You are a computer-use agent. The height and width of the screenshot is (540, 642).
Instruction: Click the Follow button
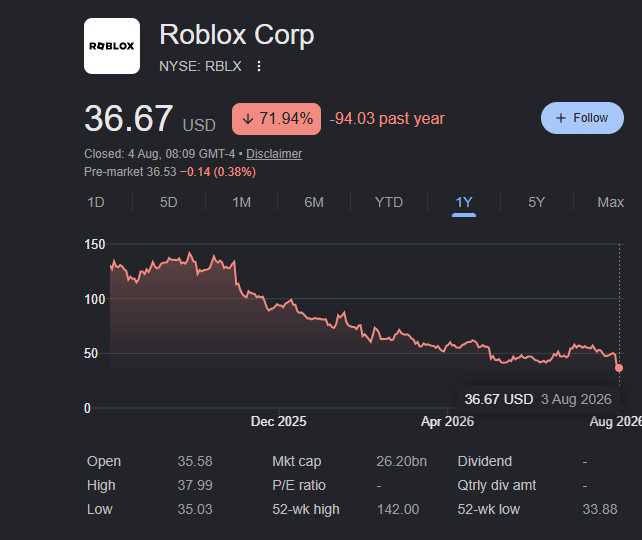pos(582,118)
